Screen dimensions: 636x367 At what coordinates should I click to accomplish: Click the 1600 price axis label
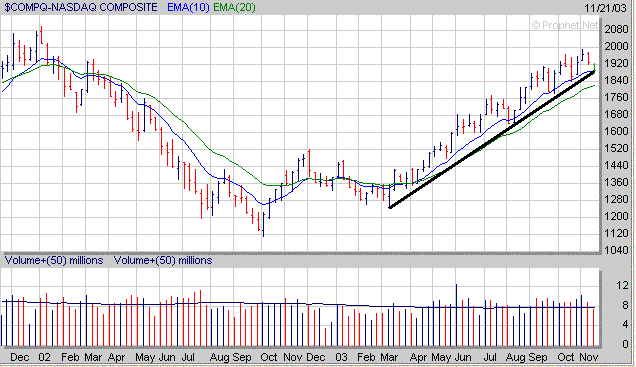click(616, 131)
